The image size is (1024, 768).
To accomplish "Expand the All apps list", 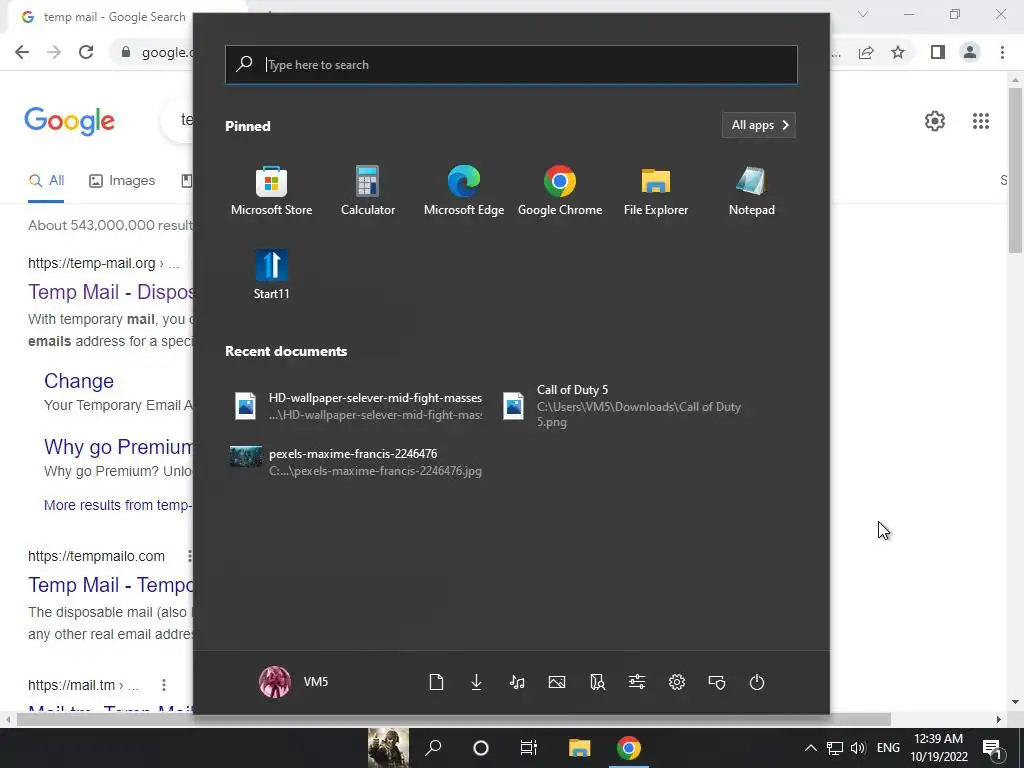I will tap(759, 125).
